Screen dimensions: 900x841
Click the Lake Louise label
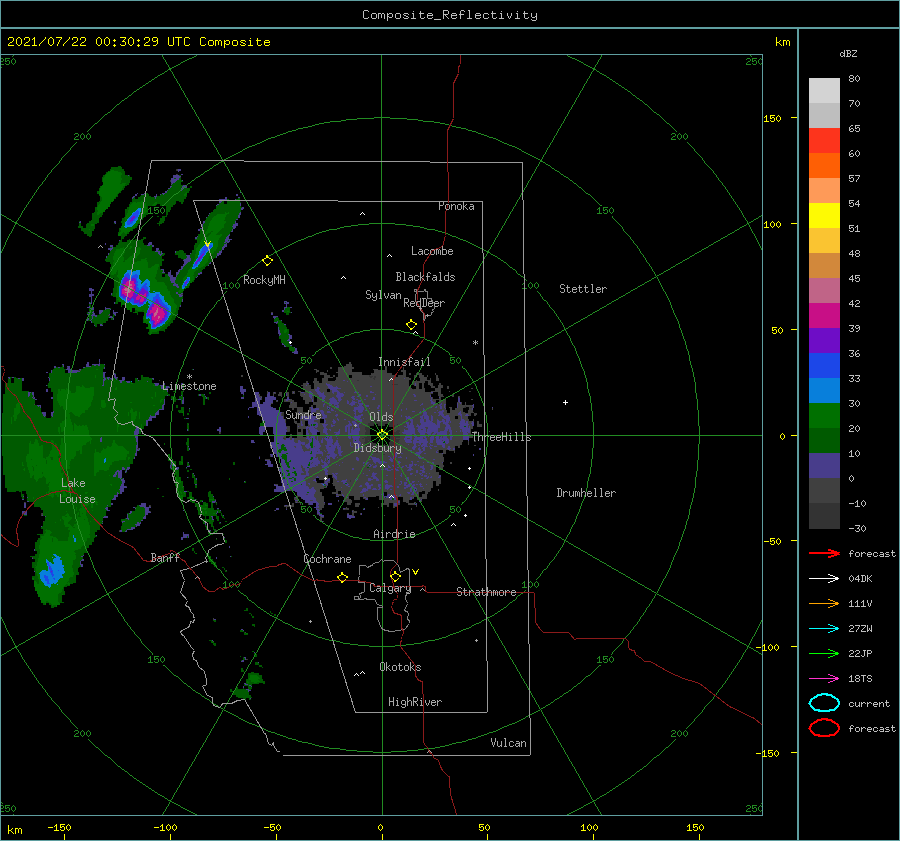click(77, 491)
